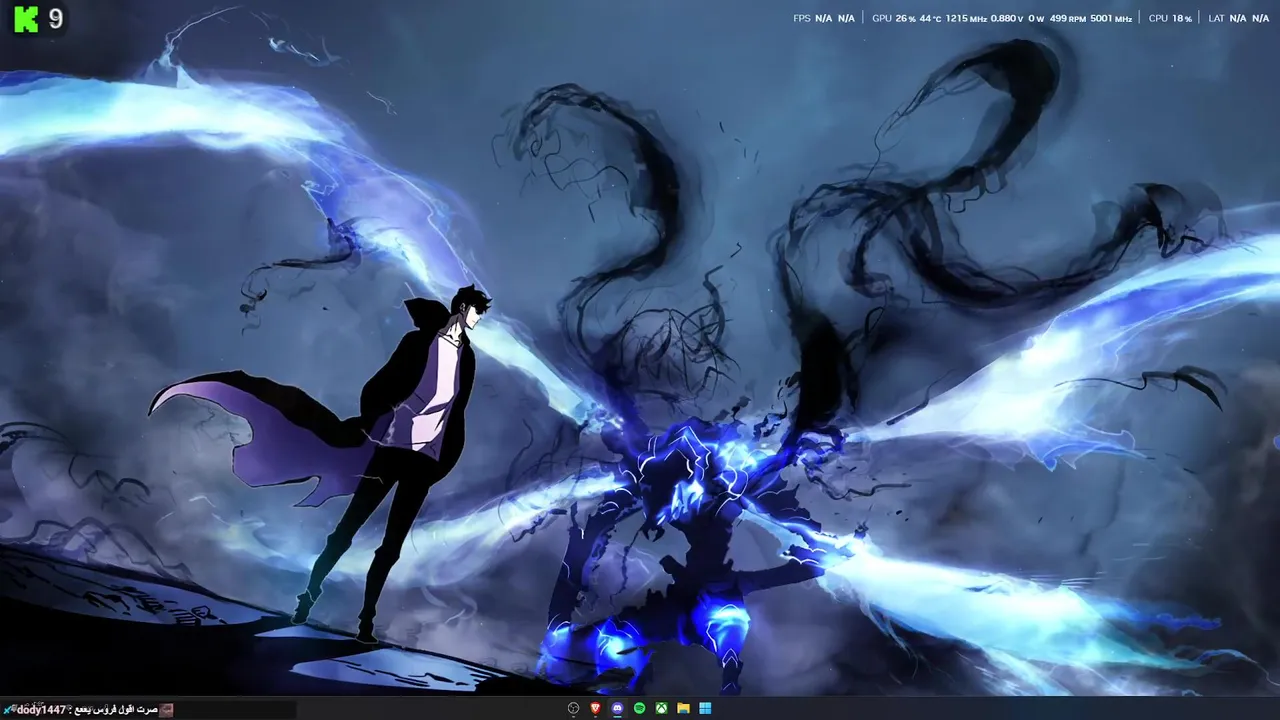Open Spotify from the taskbar

[640, 708]
